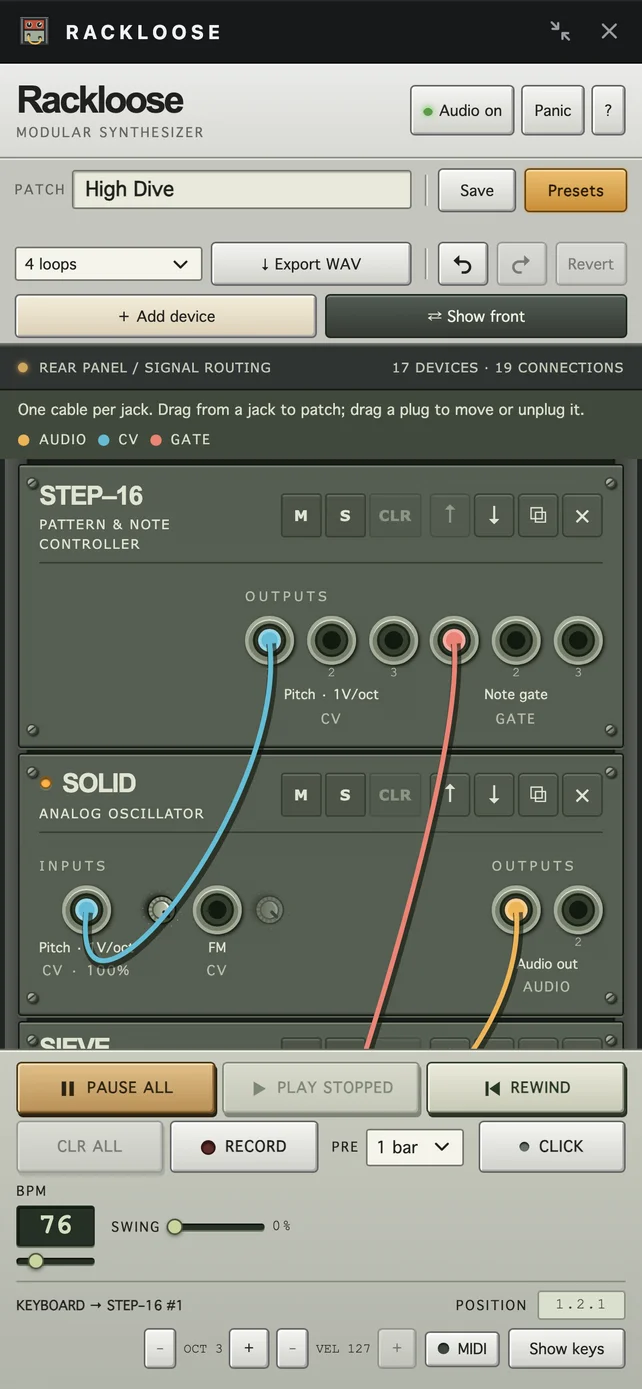Click the Panic button

pos(552,110)
